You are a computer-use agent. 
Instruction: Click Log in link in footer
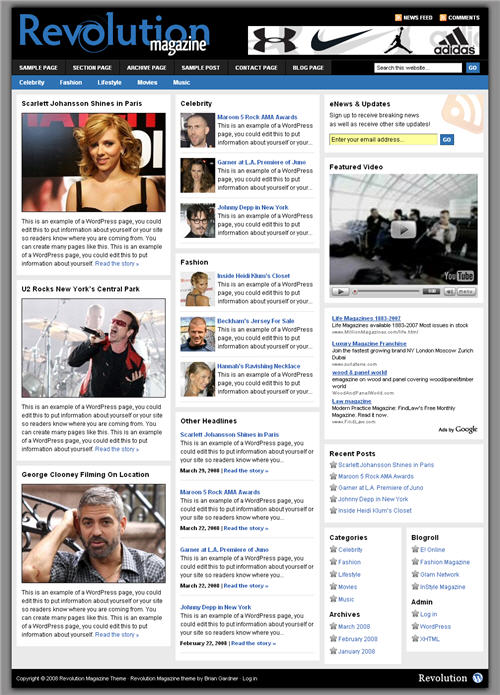point(250,679)
